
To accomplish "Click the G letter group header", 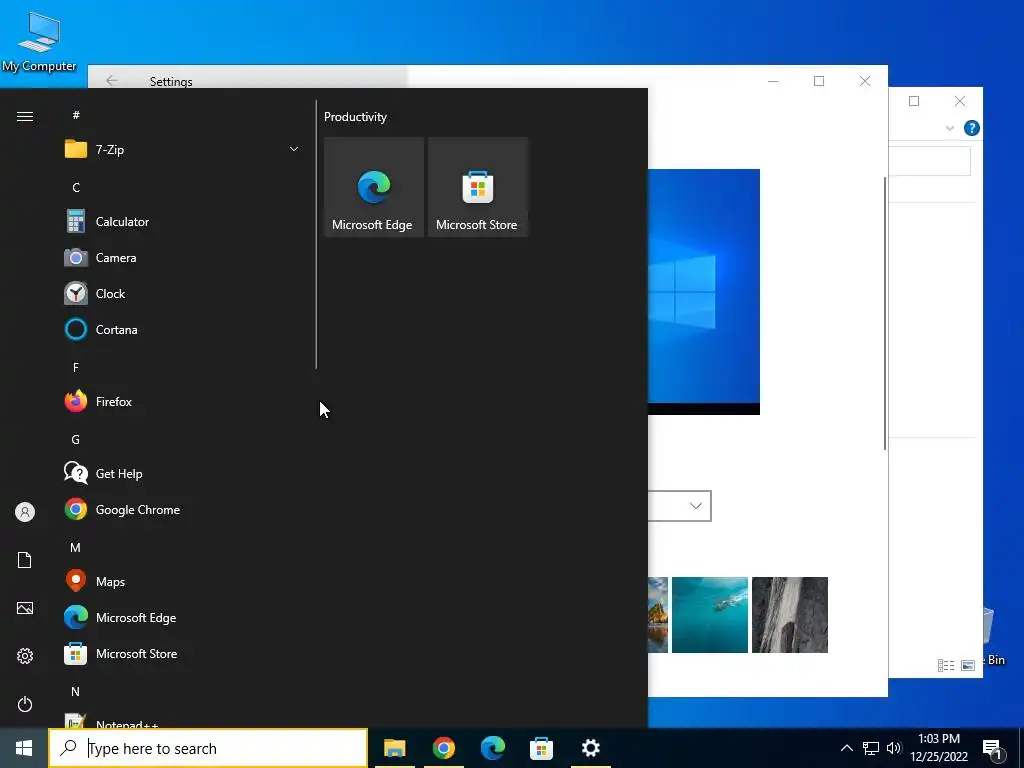I will [x=76, y=440].
